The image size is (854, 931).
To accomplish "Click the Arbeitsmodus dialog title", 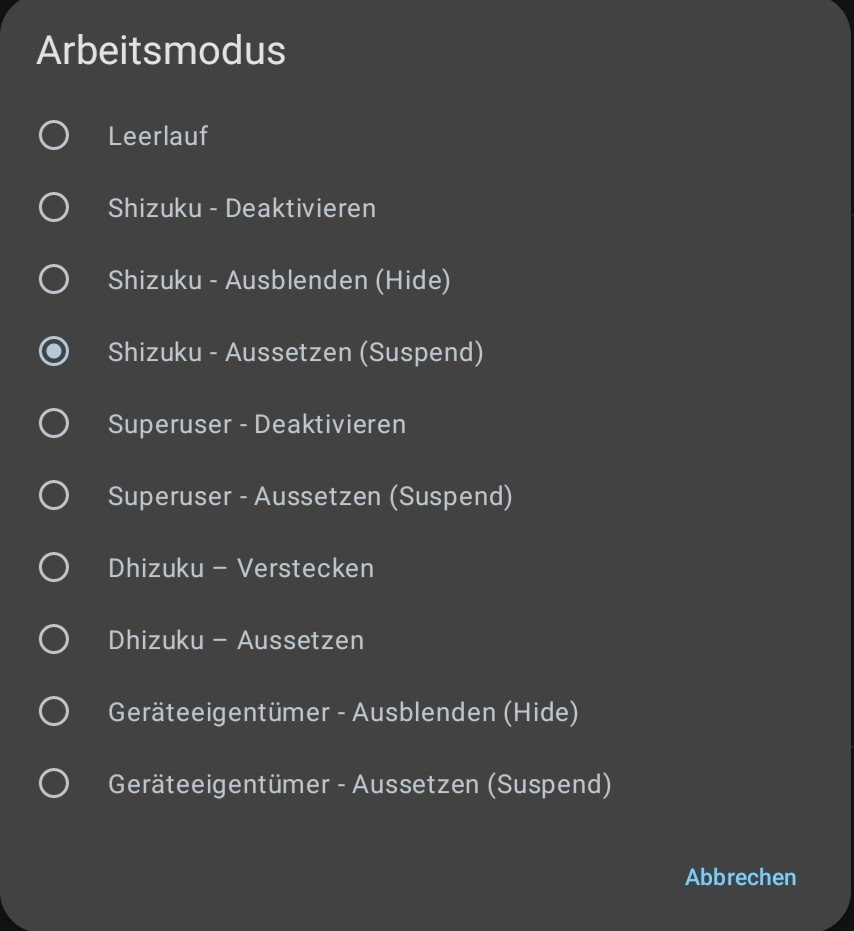I will (161, 51).
